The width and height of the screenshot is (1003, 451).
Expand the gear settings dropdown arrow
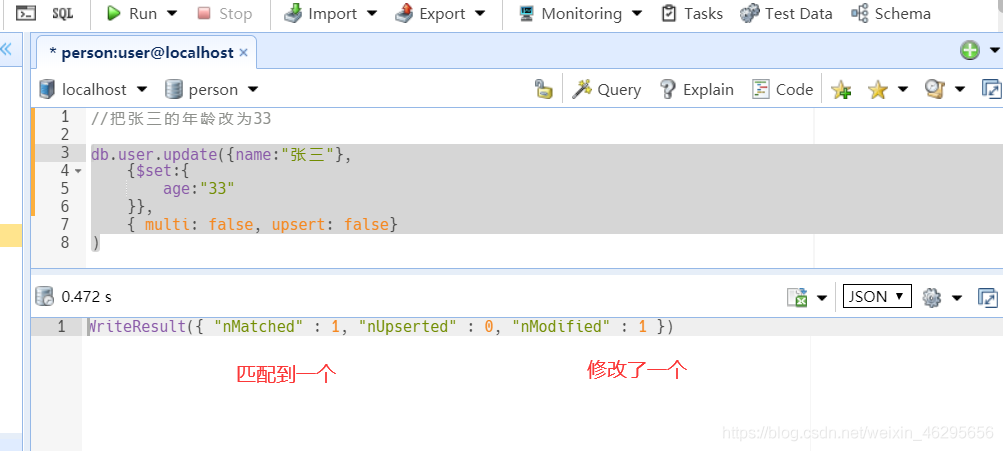[957, 297]
